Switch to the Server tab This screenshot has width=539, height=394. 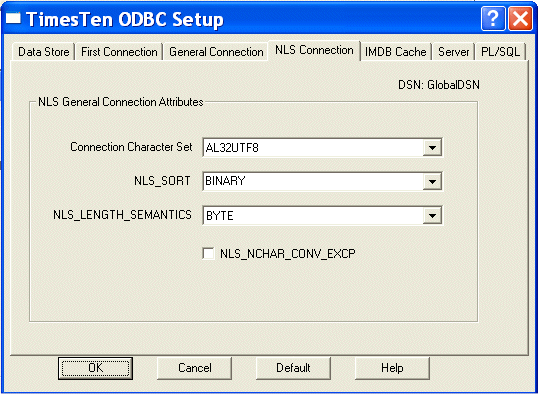(453, 52)
